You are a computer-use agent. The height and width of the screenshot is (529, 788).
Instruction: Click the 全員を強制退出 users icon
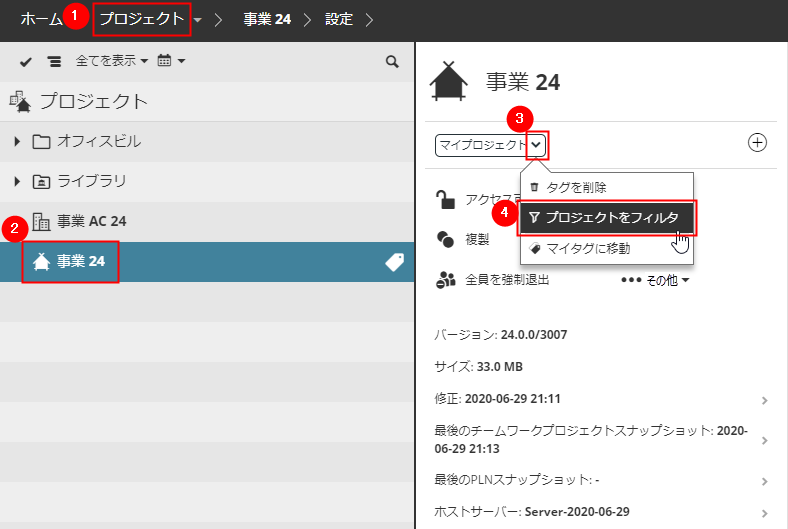pyautogui.click(x=445, y=280)
